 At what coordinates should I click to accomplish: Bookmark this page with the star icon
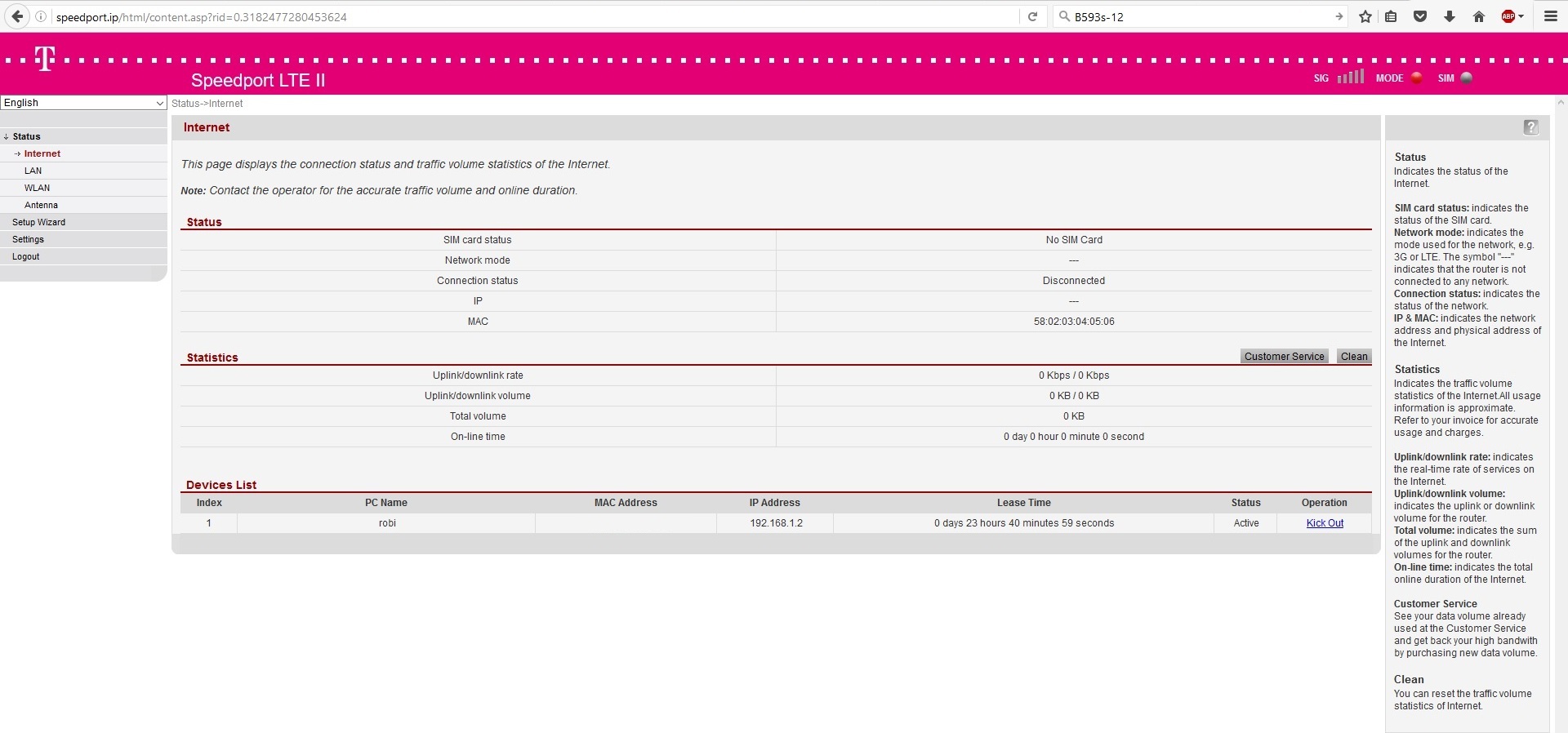click(x=1365, y=16)
